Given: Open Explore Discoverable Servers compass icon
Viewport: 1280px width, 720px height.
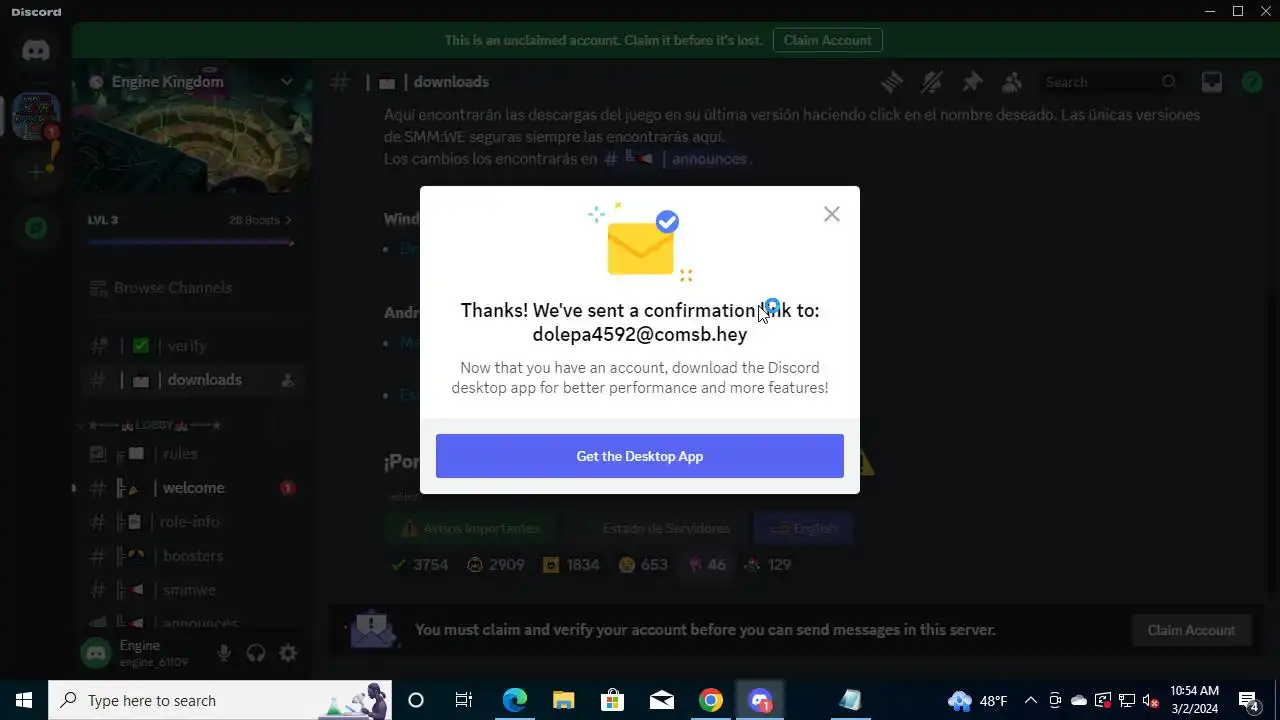Looking at the screenshot, I should click(36, 228).
